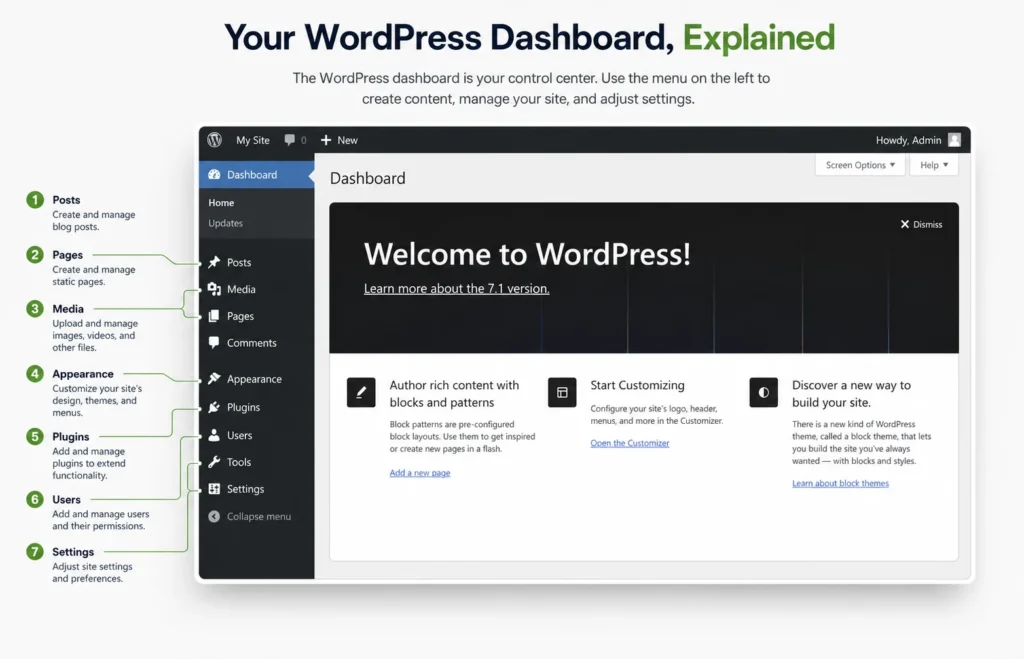Image resolution: width=1024 pixels, height=659 pixels.
Task: Click the Dashboard gauge icon in sidebar
Action: coord(214,174)
